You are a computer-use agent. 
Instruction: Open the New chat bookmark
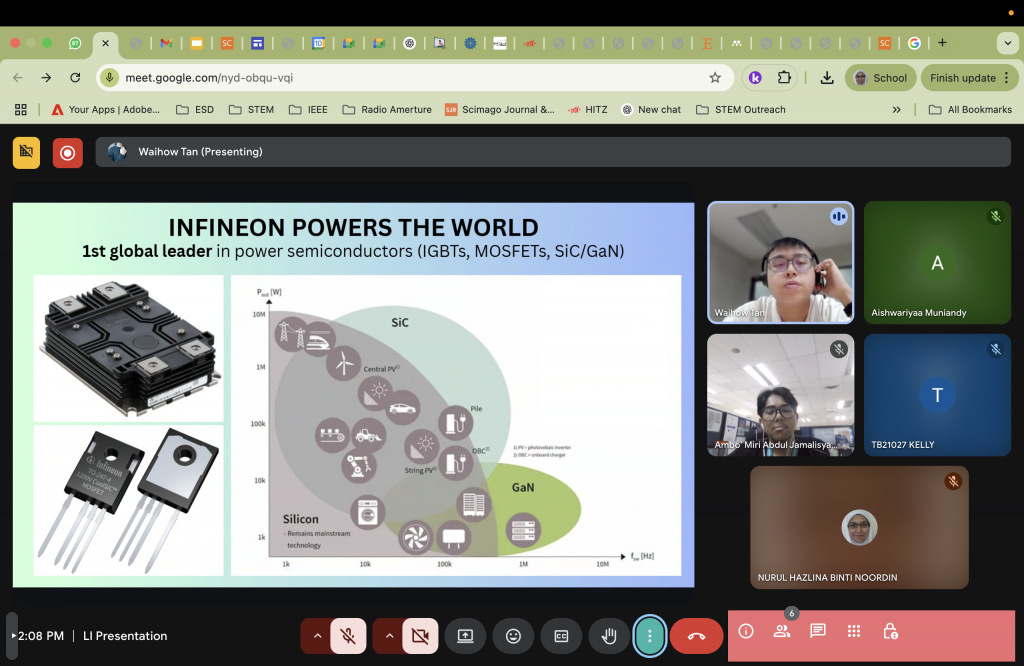[x=651, y=110]
